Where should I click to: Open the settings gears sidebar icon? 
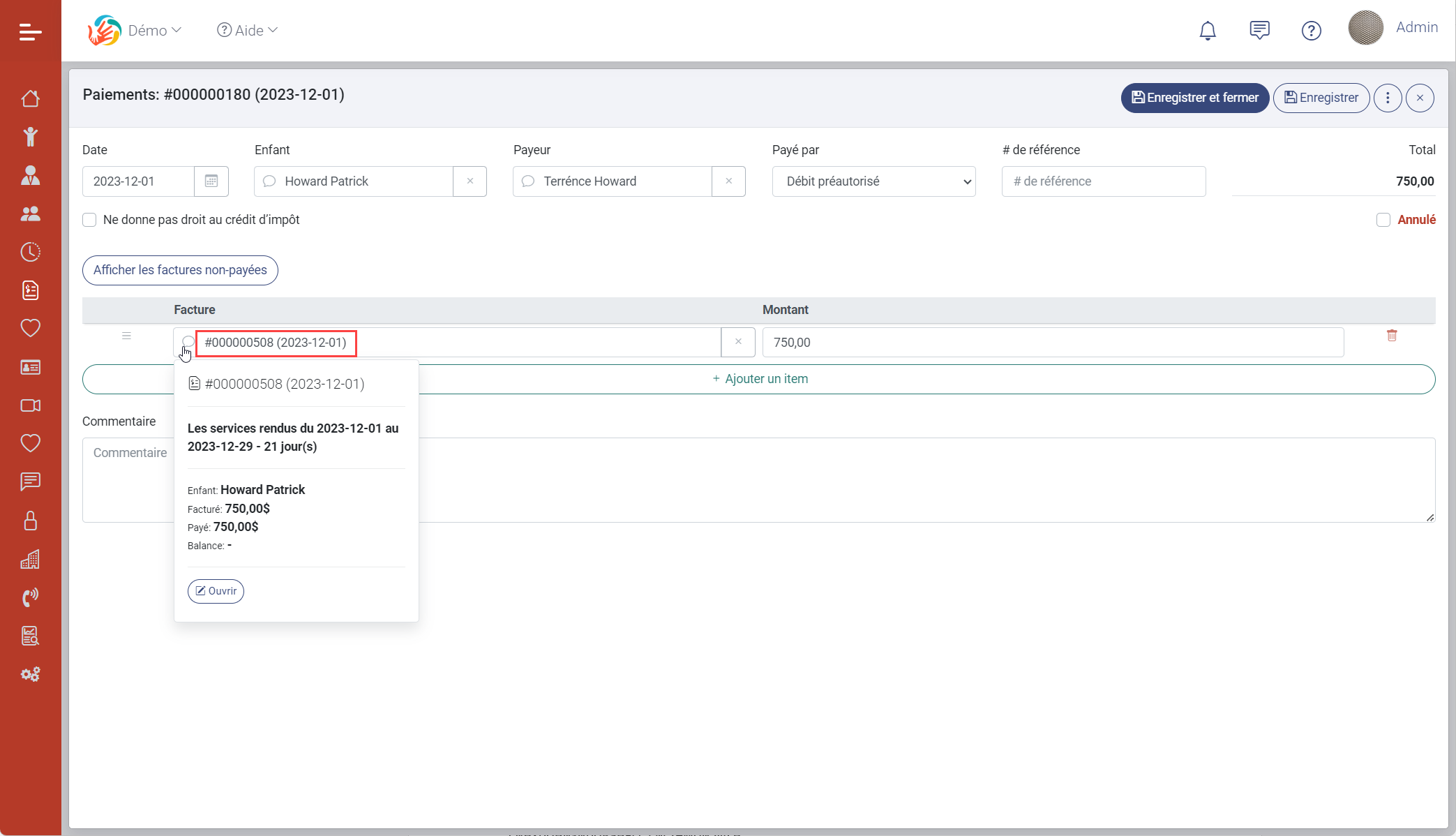click(x=30, y=674)
